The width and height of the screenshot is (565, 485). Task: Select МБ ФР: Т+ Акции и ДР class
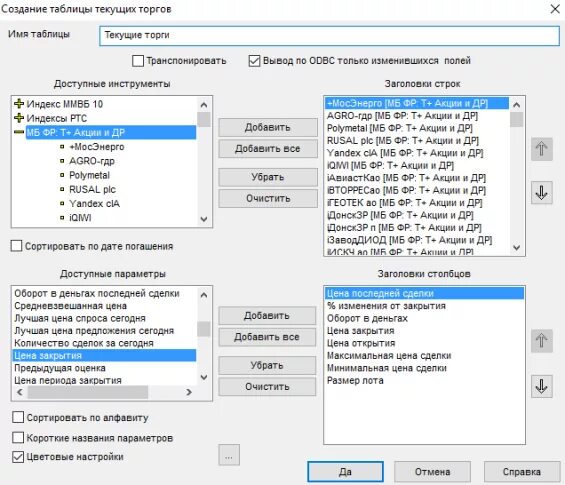point(111,133)
